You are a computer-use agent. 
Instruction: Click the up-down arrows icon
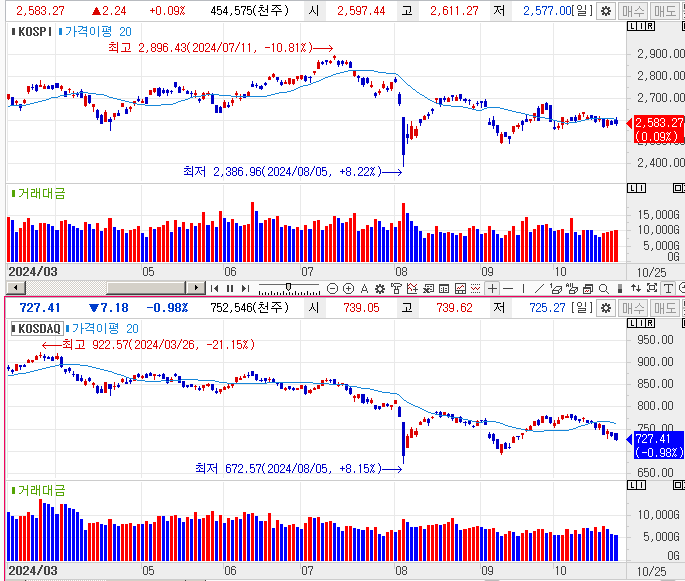(636, 288)
